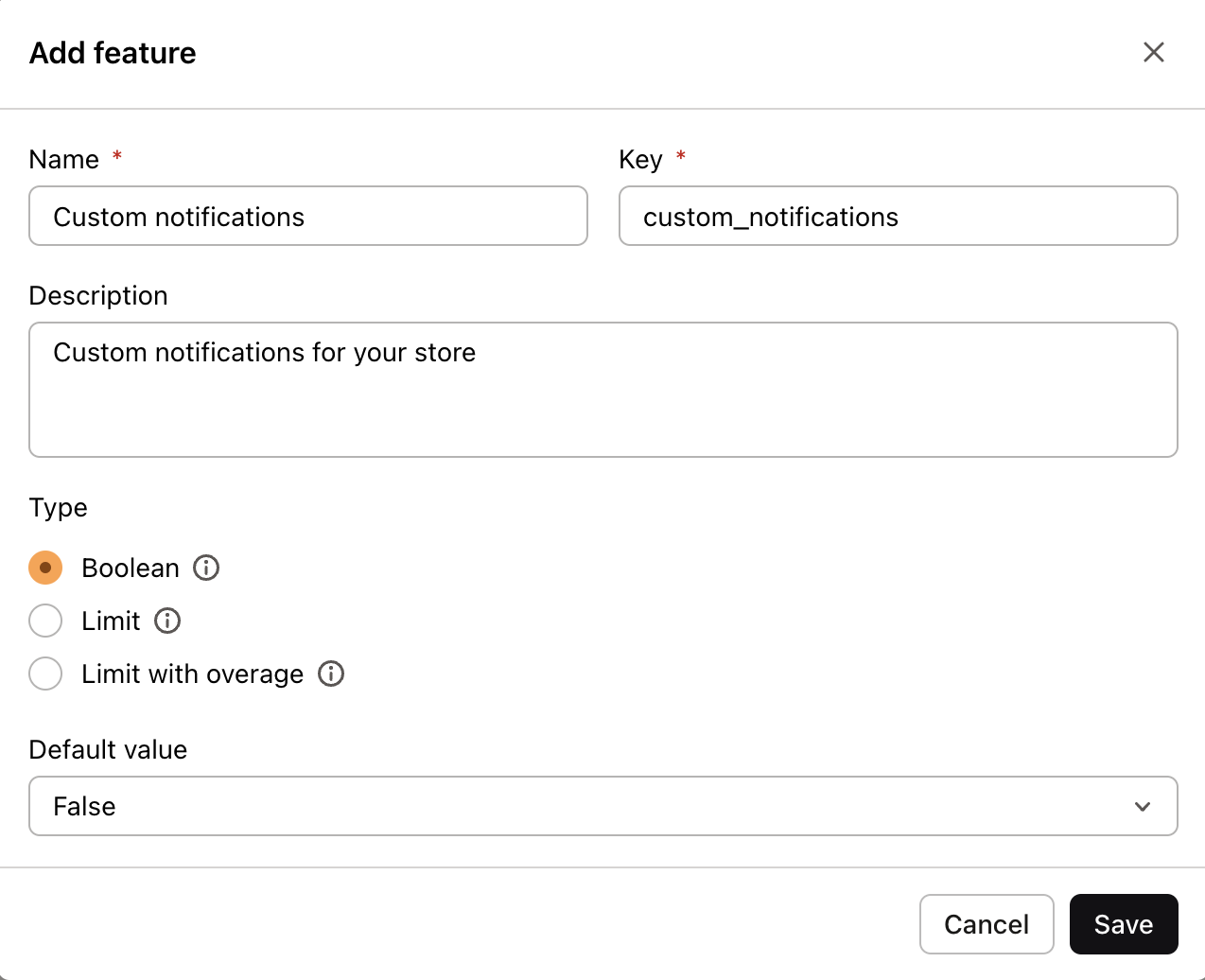
Task: Click the required Key field label
Action: [x=641, y=159]
